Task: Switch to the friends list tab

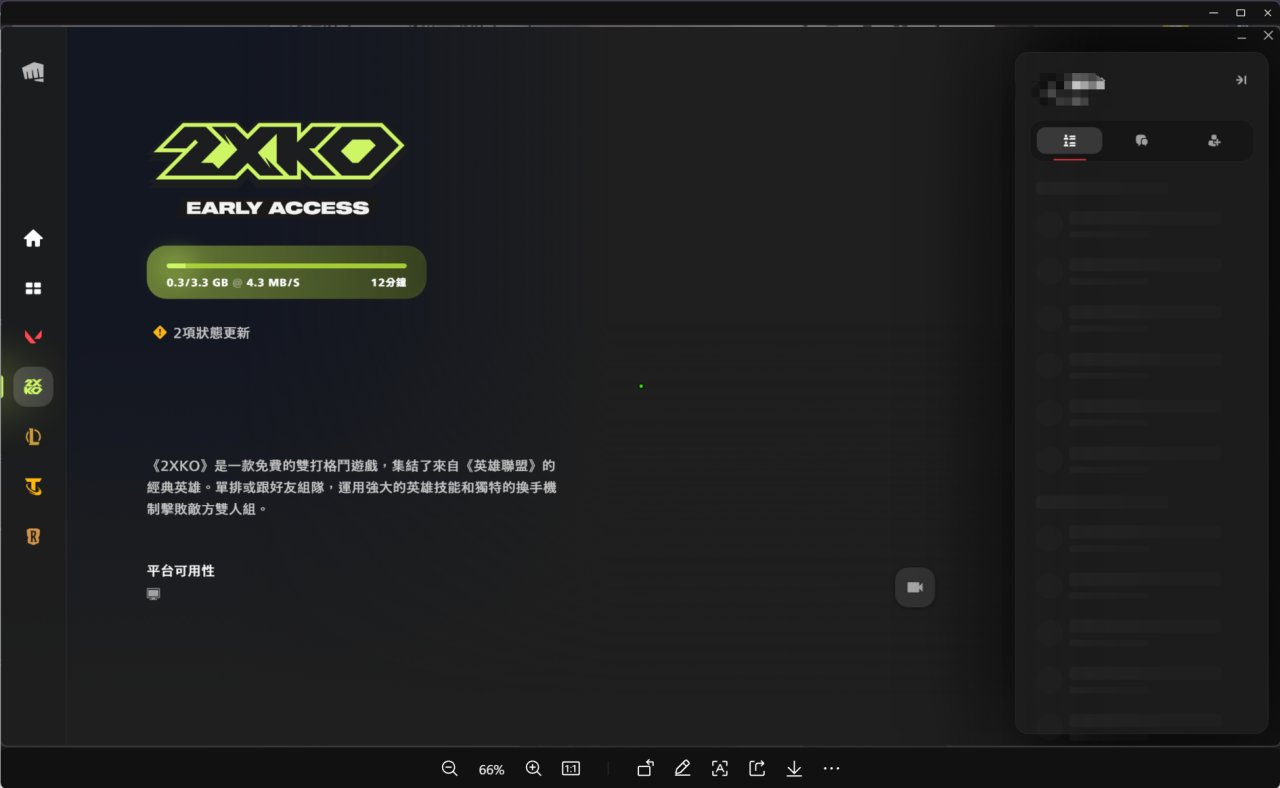Action: (x=1069, y=141)
